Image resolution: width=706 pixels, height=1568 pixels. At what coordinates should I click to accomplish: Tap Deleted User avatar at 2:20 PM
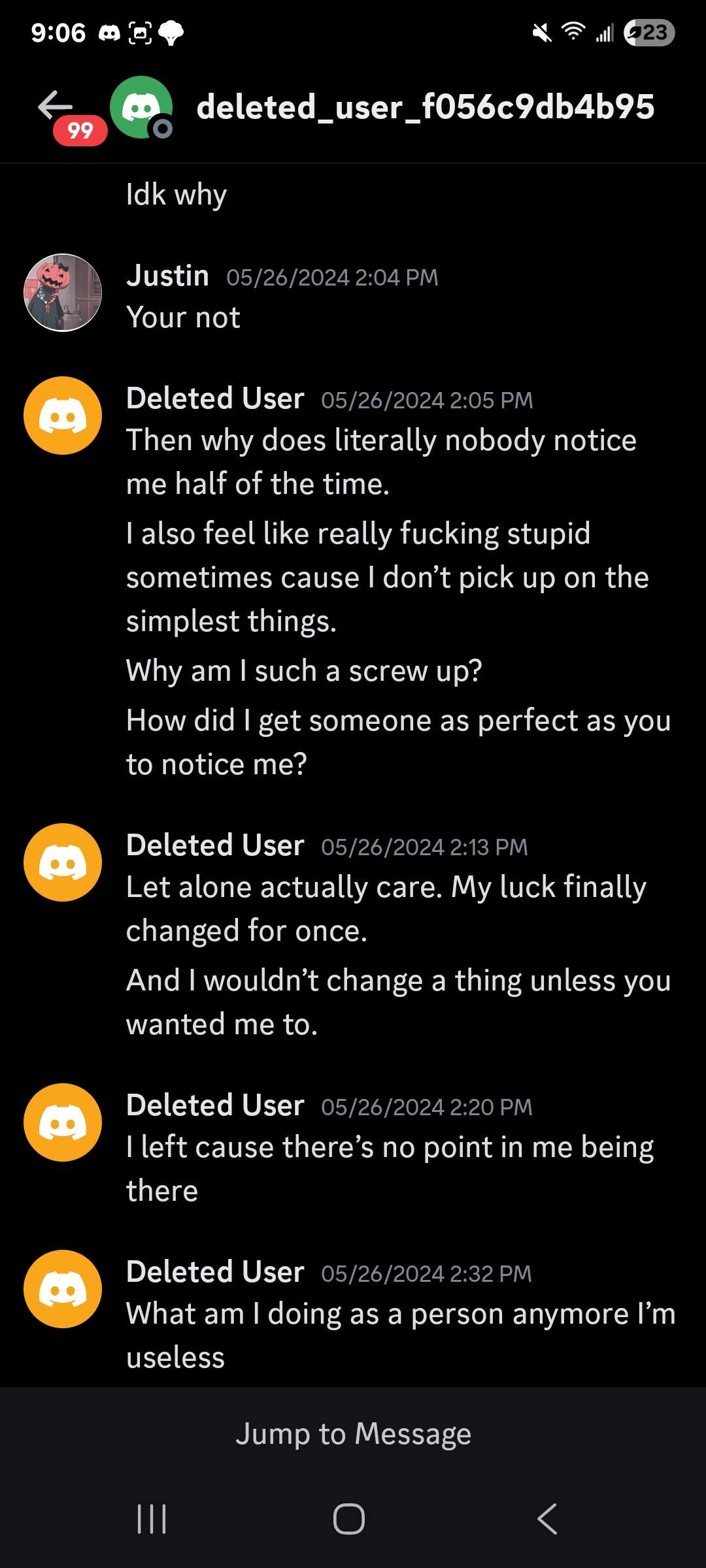[x=63, y=1122]
